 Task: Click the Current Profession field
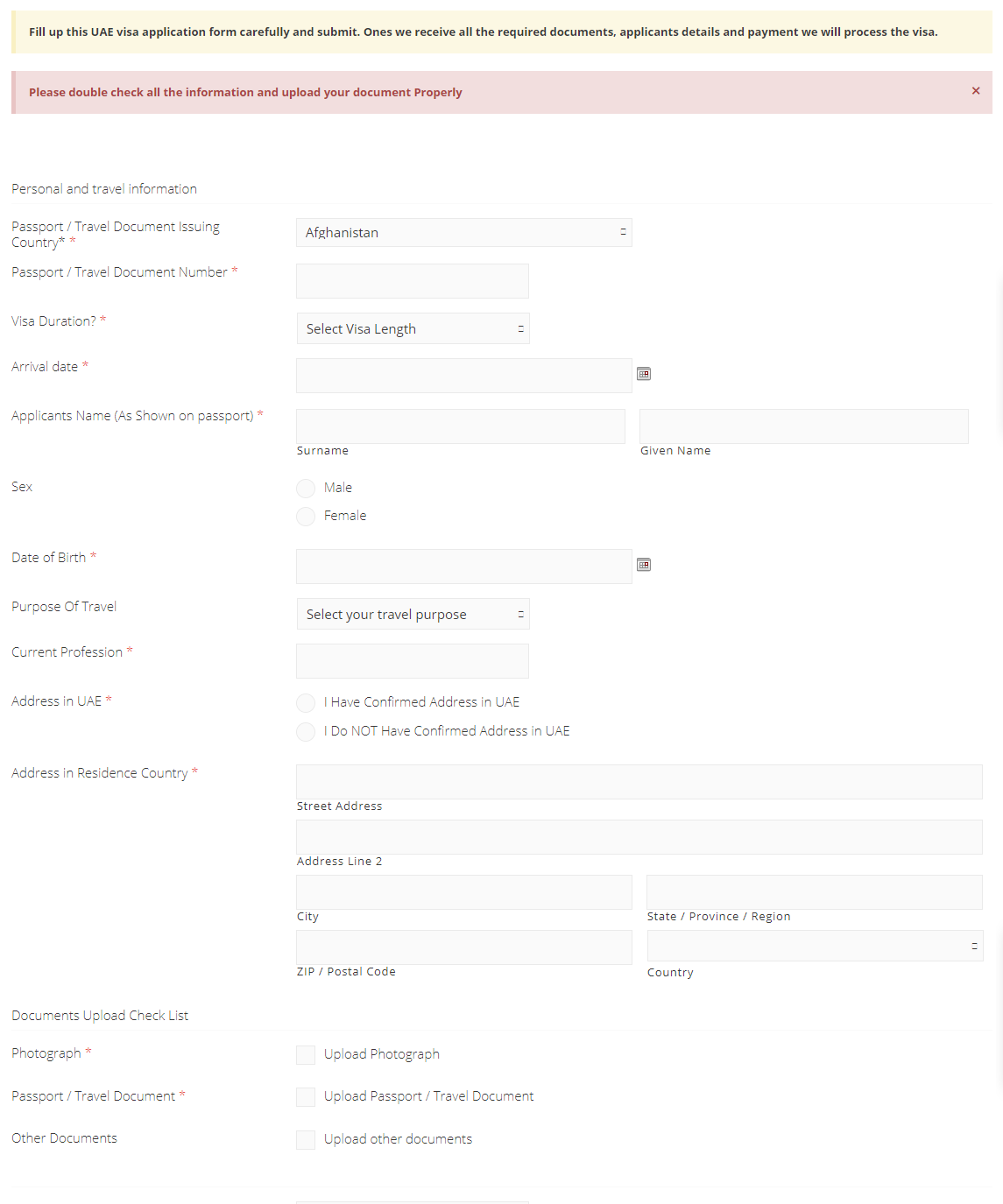point(412,660)
